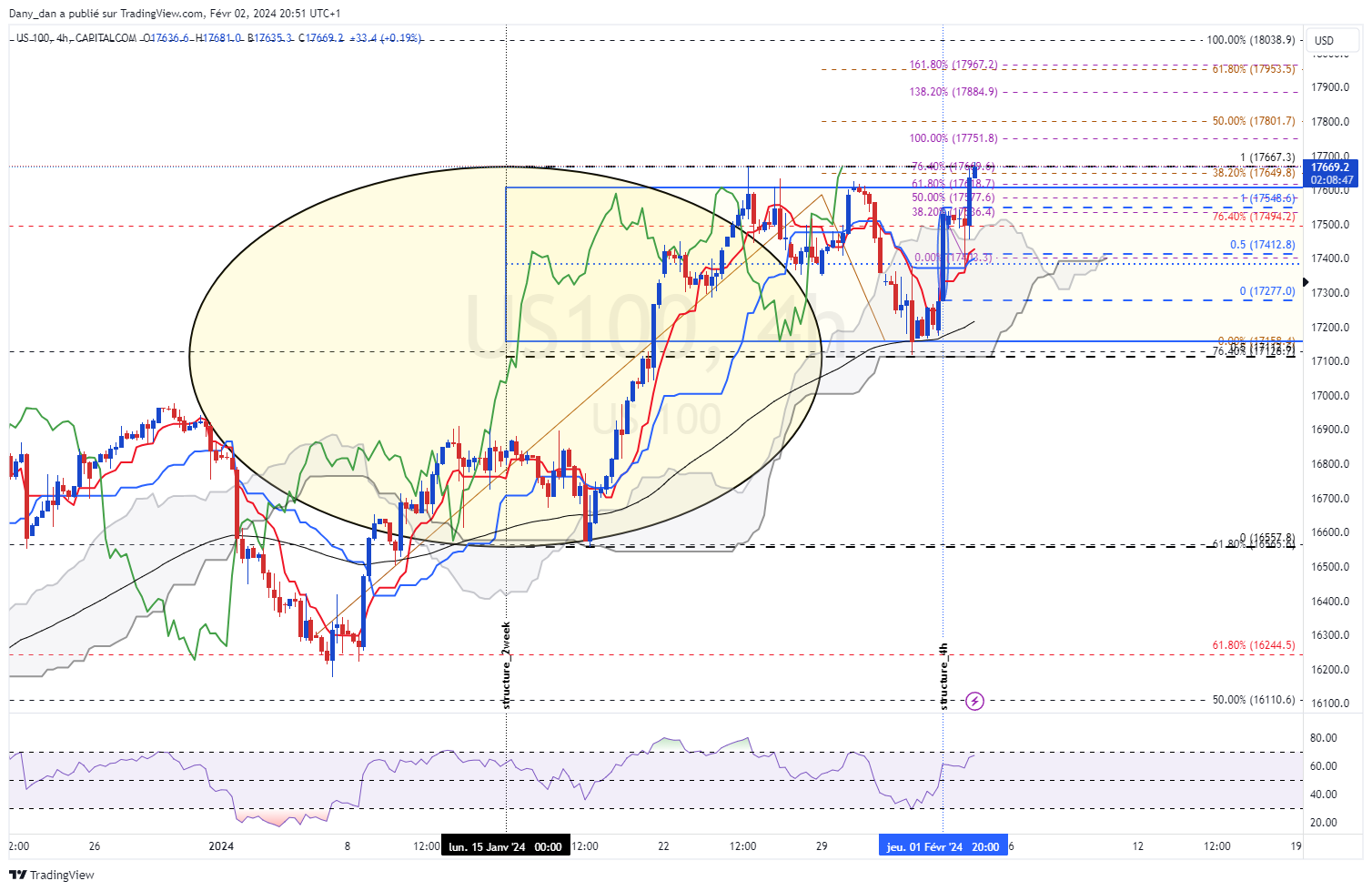1372x891 pixels.
Task: Click the RSI 20.00 scale label
Action: 1324,823
